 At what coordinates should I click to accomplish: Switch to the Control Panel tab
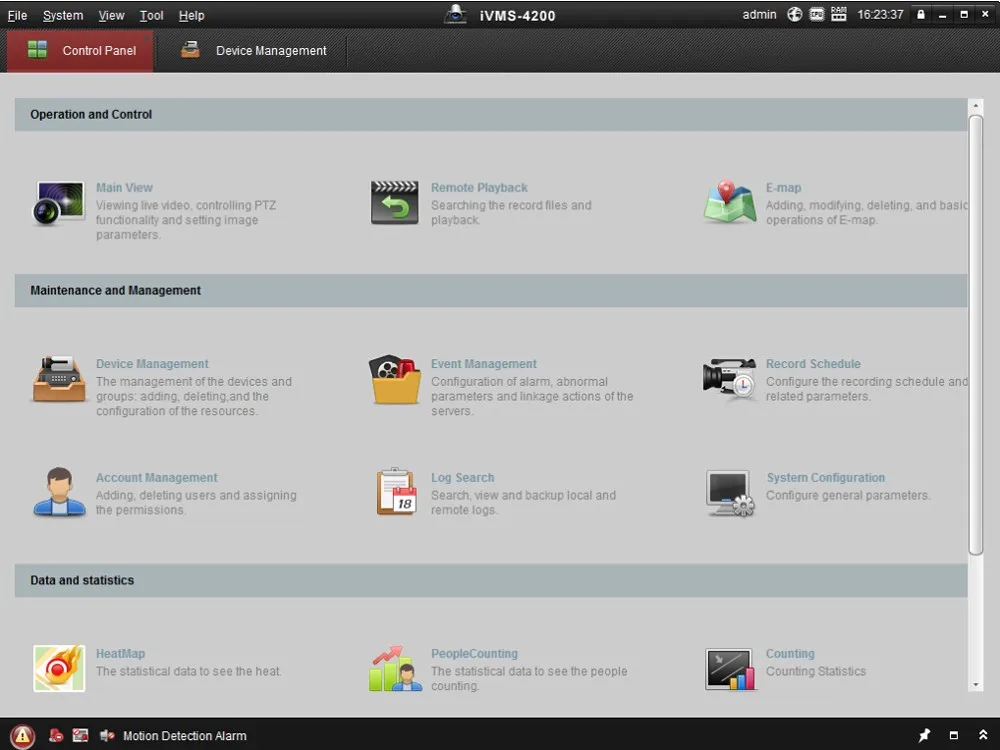pyautogui.click(x=80, y=50)
